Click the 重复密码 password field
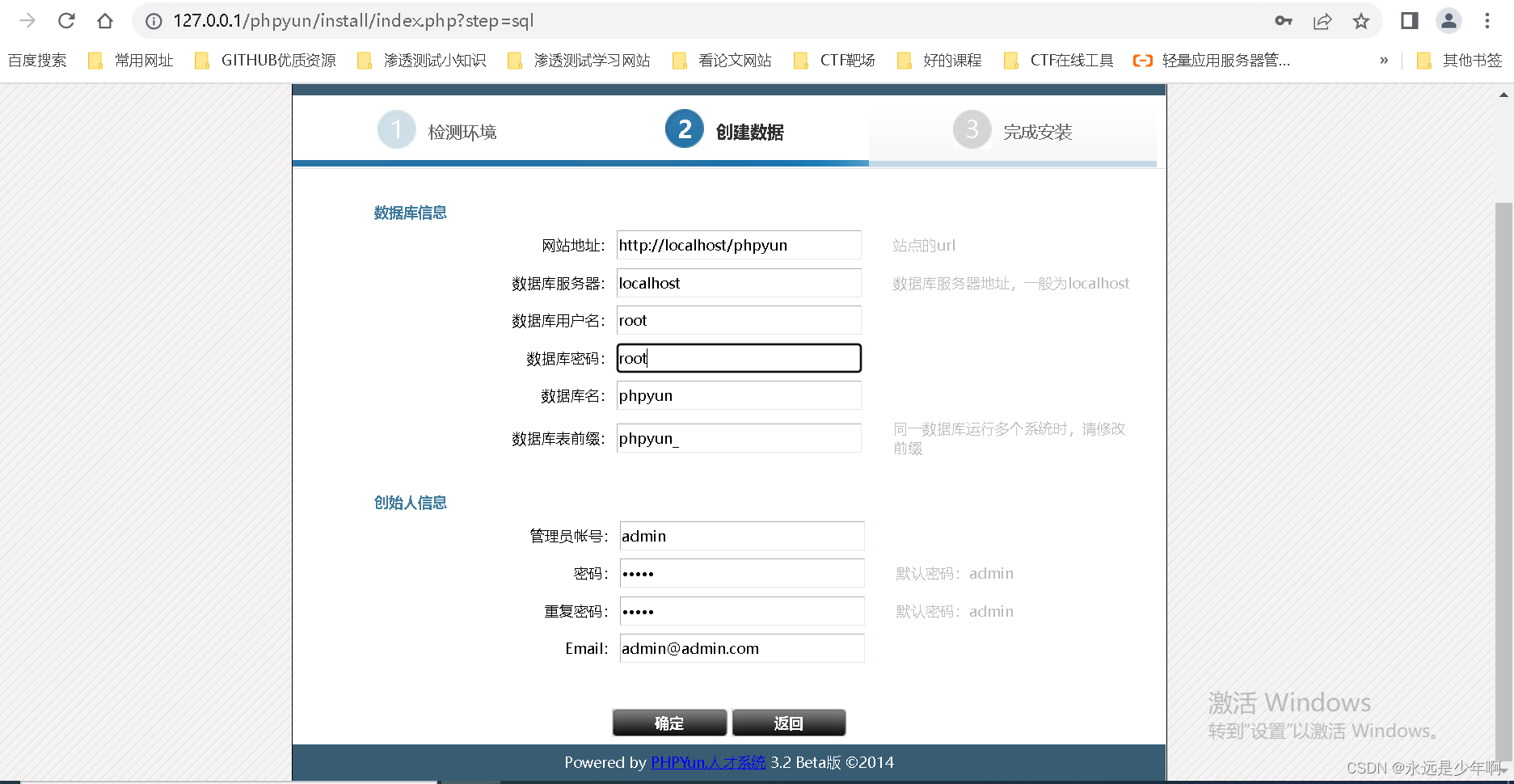Screen dimensions: 1514x784 [x=742, y=611]
